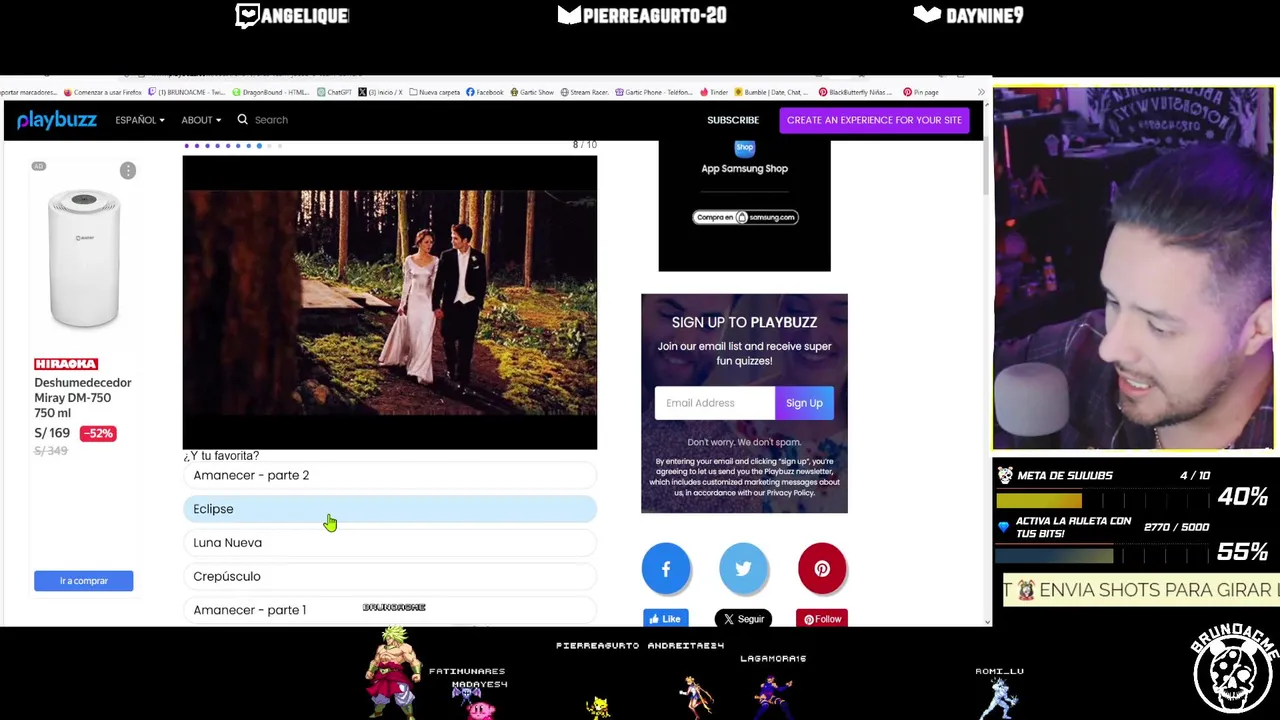Choose answer Amanecer - parte 1

tap(389, 610)
